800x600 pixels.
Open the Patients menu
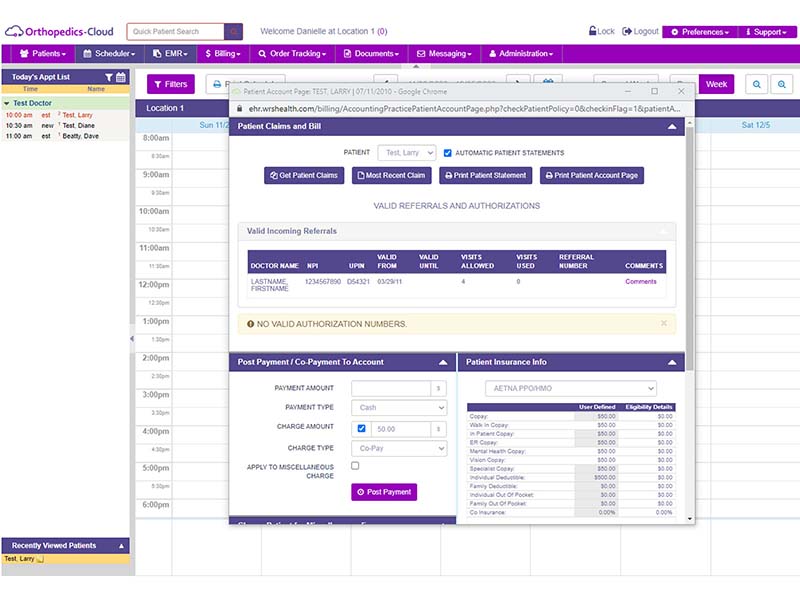[x=43, y=54]
